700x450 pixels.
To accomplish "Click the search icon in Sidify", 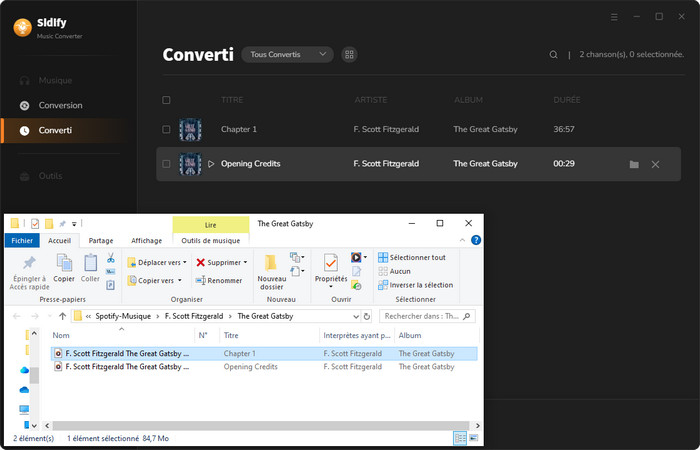I will coord(554,55).
